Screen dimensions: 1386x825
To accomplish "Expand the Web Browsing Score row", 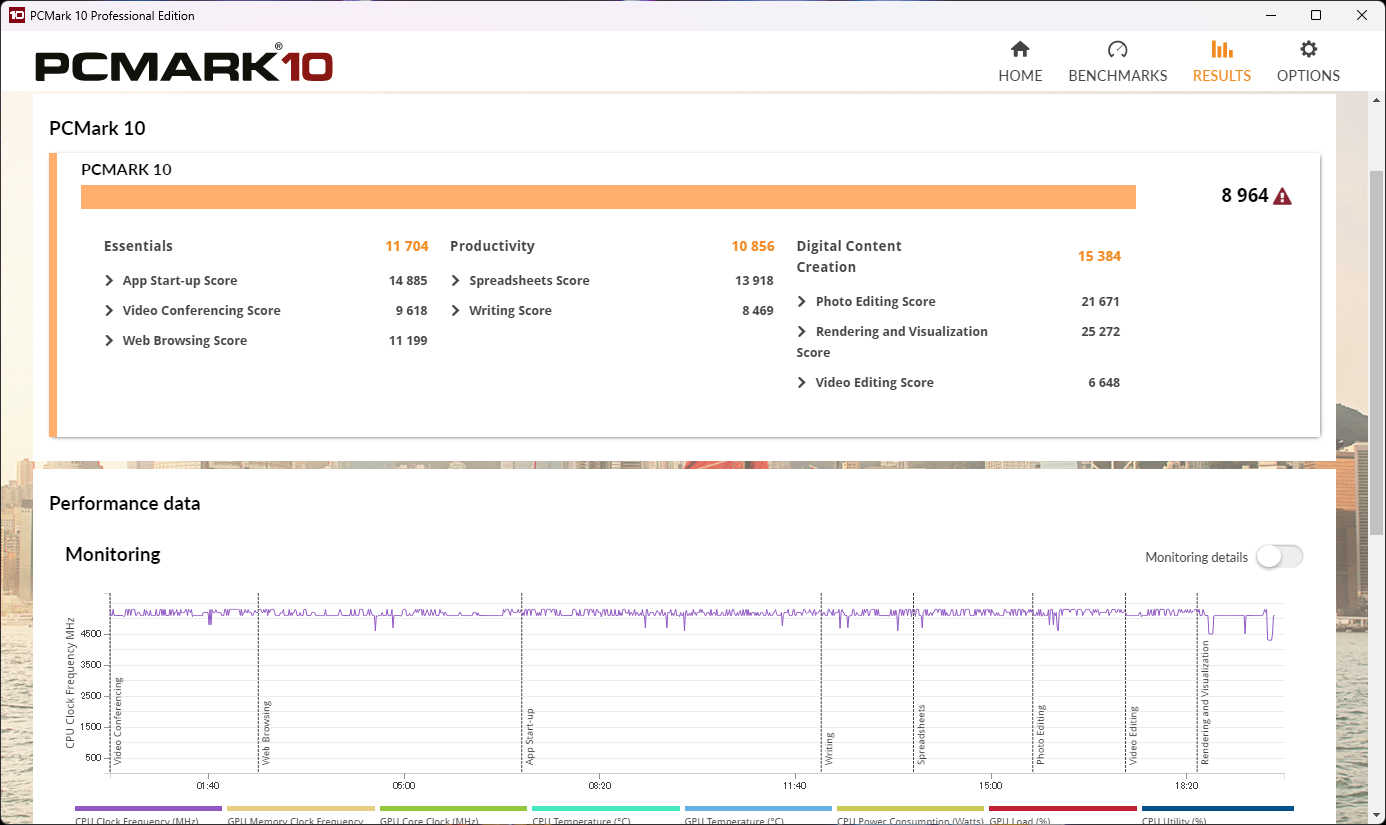I will tap(110, 341).
